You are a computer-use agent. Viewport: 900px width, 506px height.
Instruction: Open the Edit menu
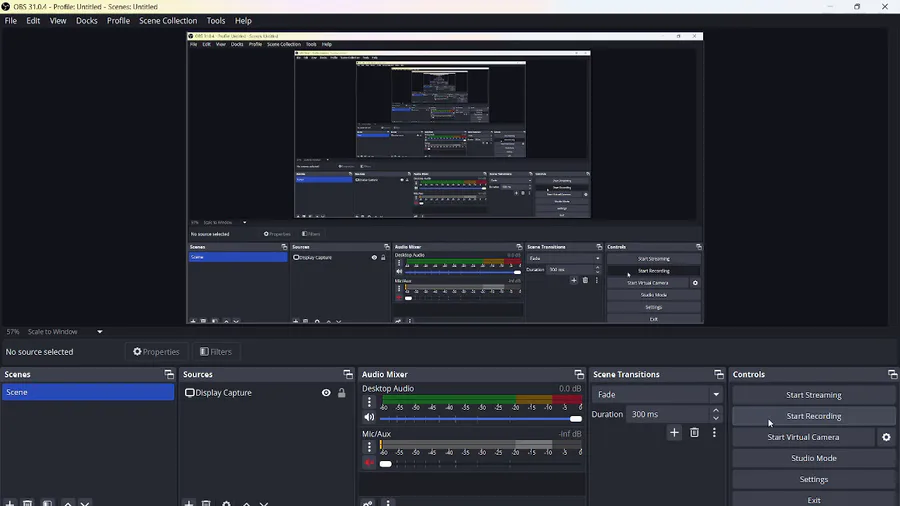[x=33, y=21]
